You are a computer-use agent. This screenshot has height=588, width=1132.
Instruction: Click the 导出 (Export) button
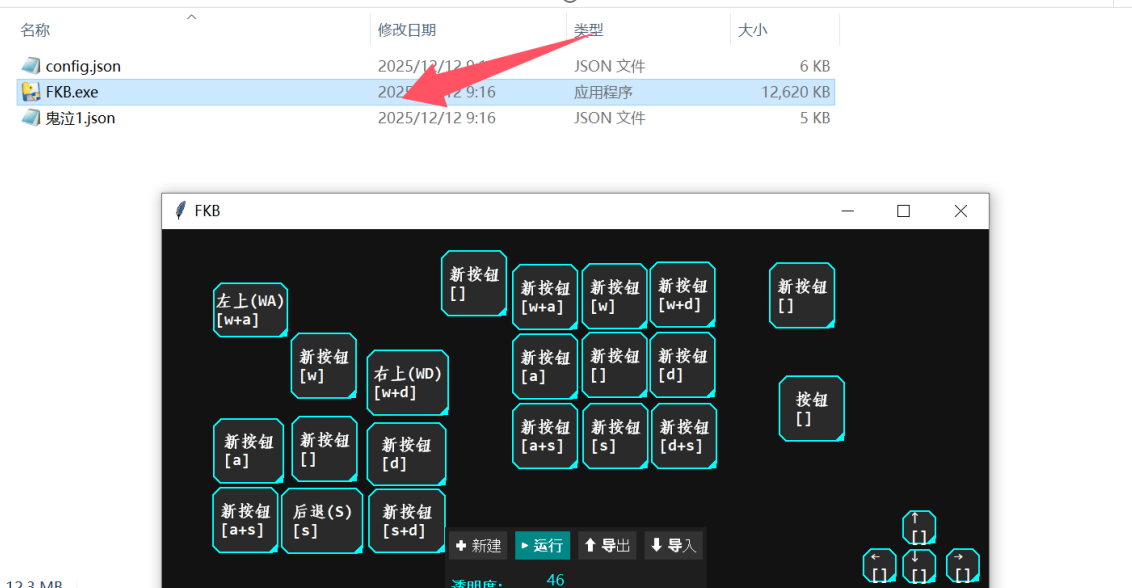pos(607,545)
